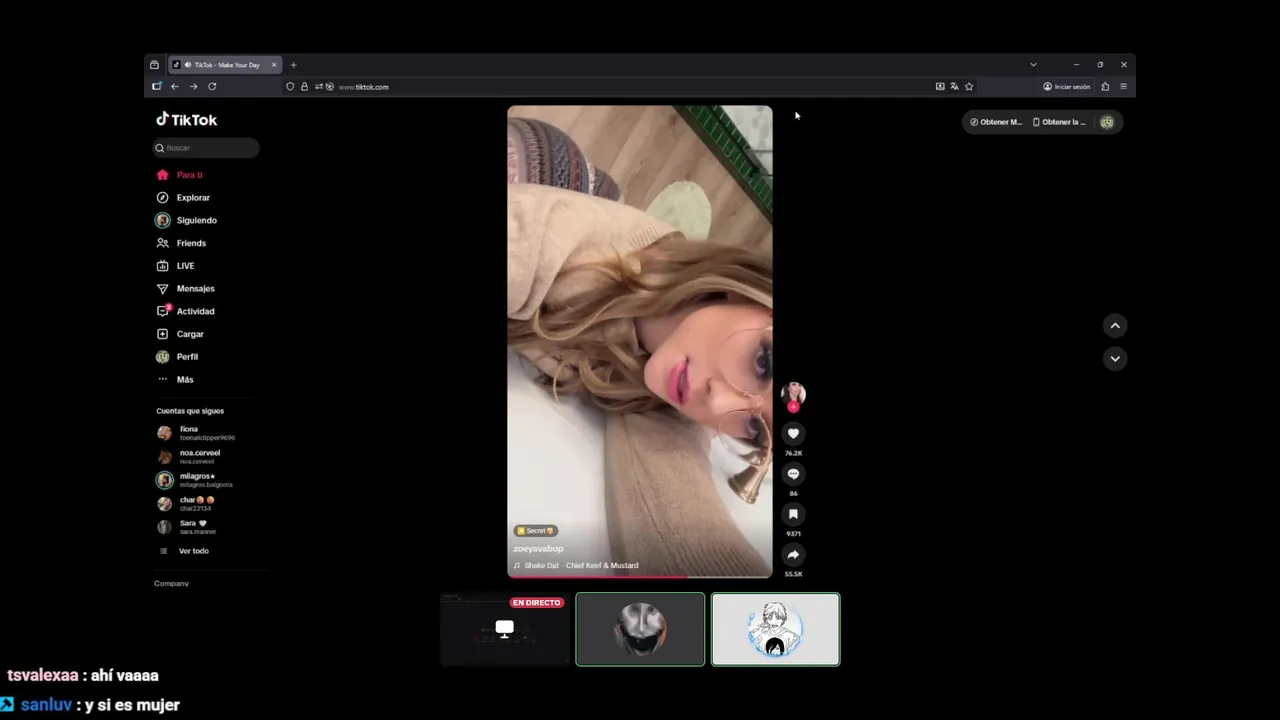Image resolution: width=1280 pixels, height=720 pixels.
Task: Open Perfil in the sidebar
Action: pos(187,357)
